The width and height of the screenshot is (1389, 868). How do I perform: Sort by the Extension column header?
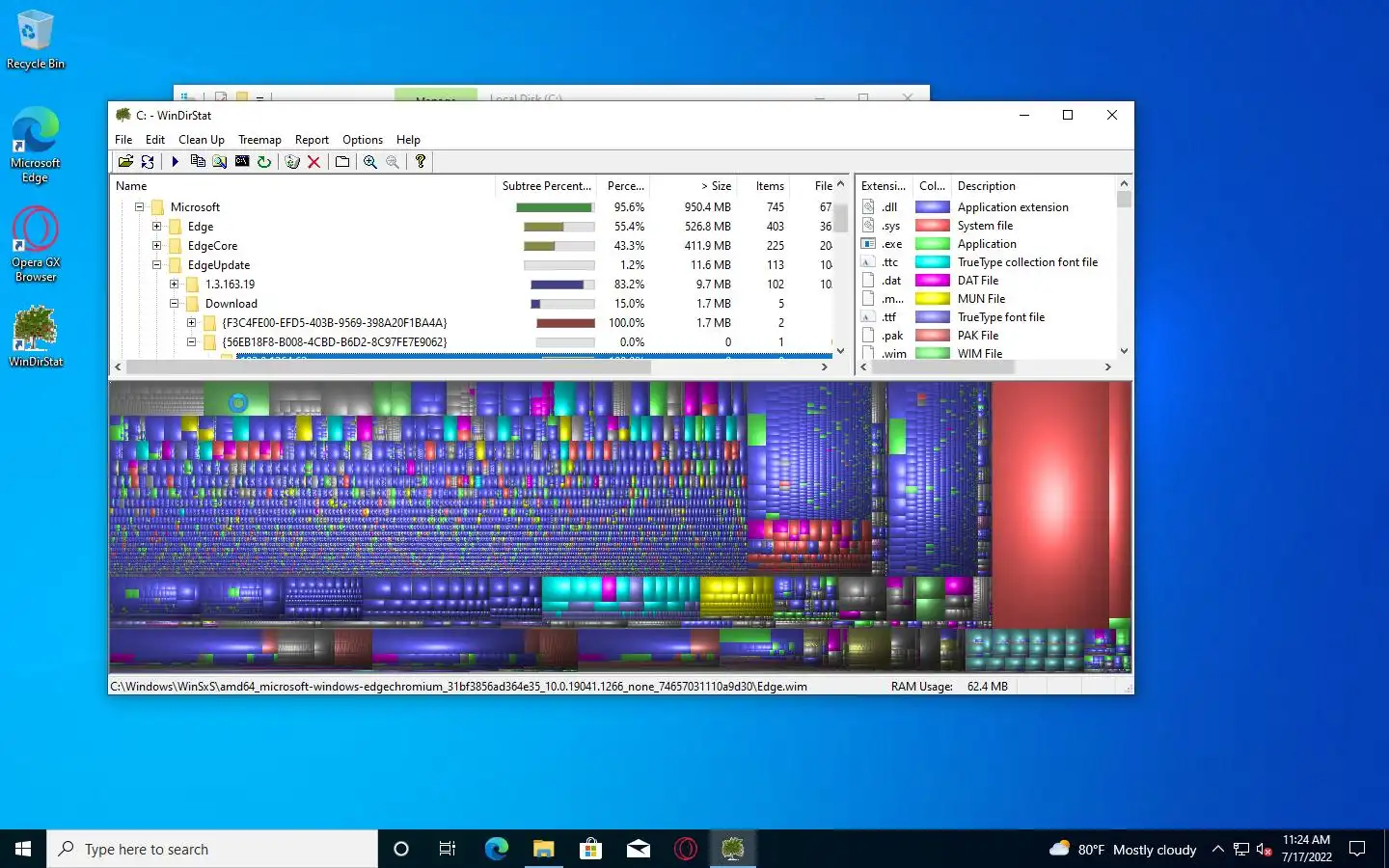pos(884,186)
